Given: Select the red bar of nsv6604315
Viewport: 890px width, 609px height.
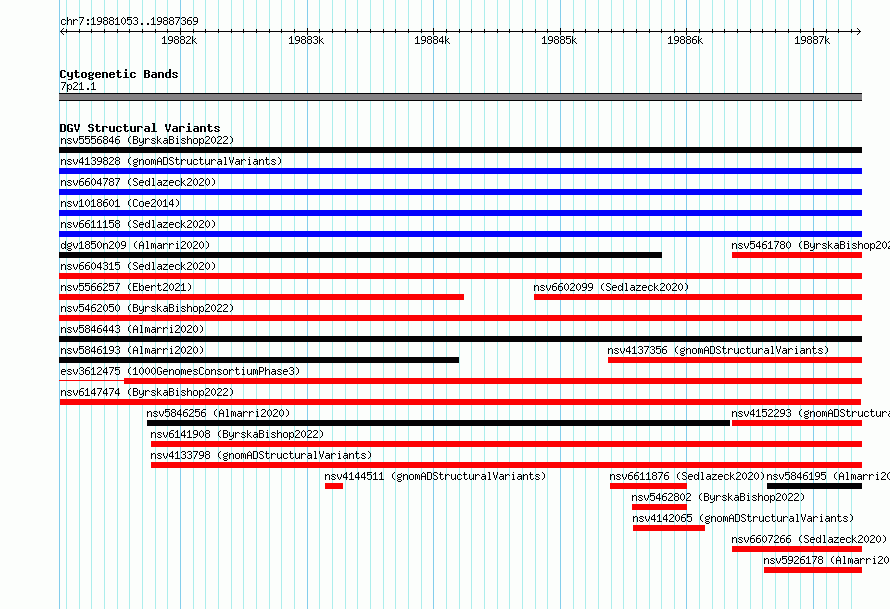Looking at the screenshot, I should coord(460,276).
